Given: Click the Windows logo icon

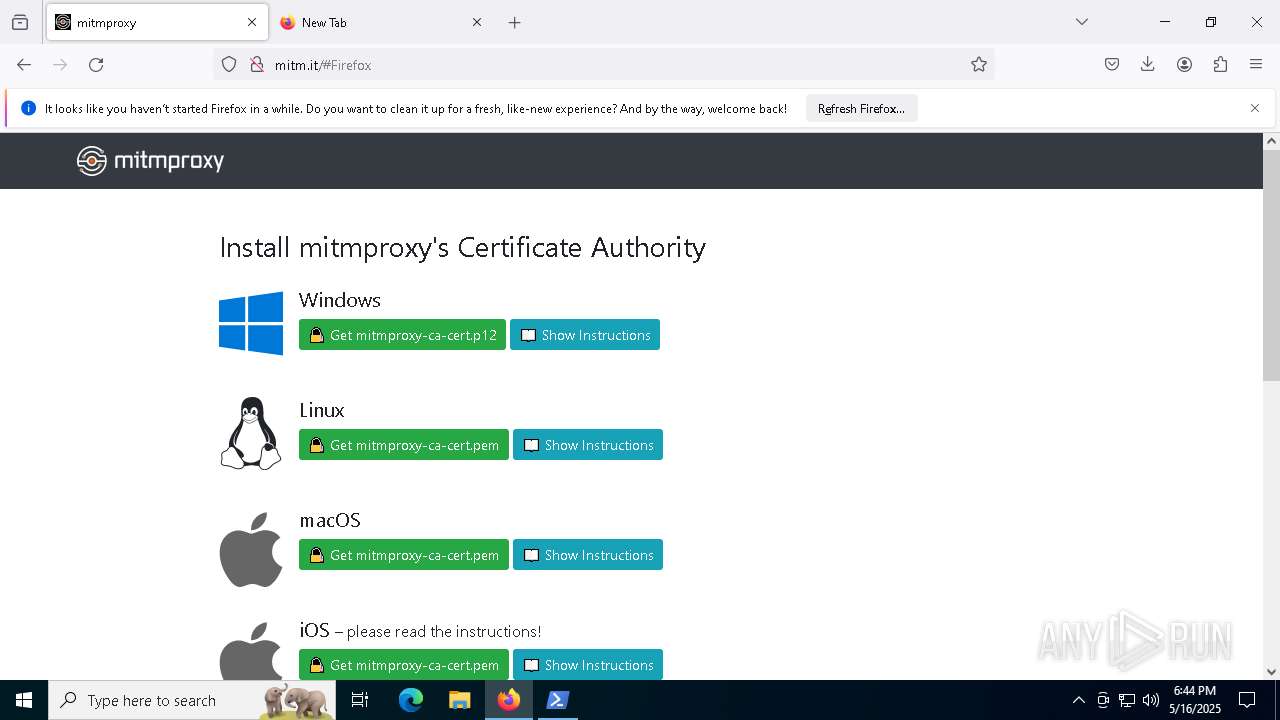Looking at the screenshot, I should [x=251, y=323].
